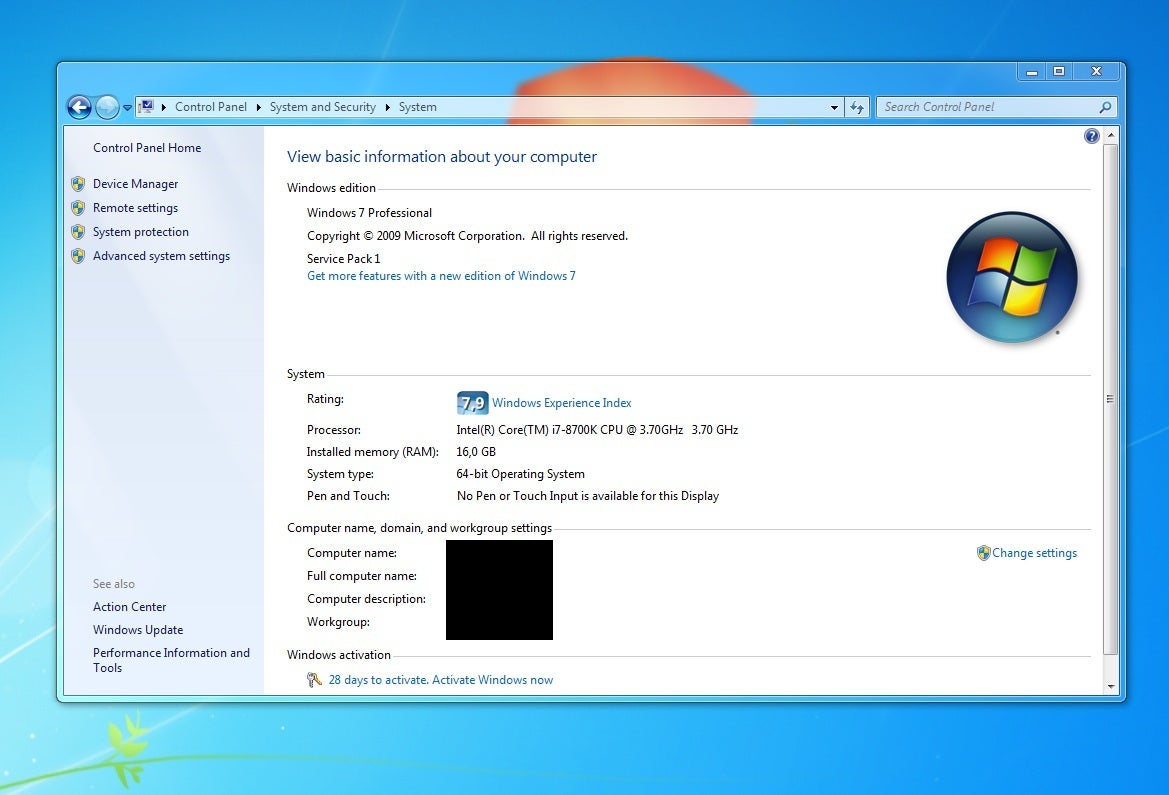Click Get more features with new edition link

pyautogui.click(x=441, y=276)
